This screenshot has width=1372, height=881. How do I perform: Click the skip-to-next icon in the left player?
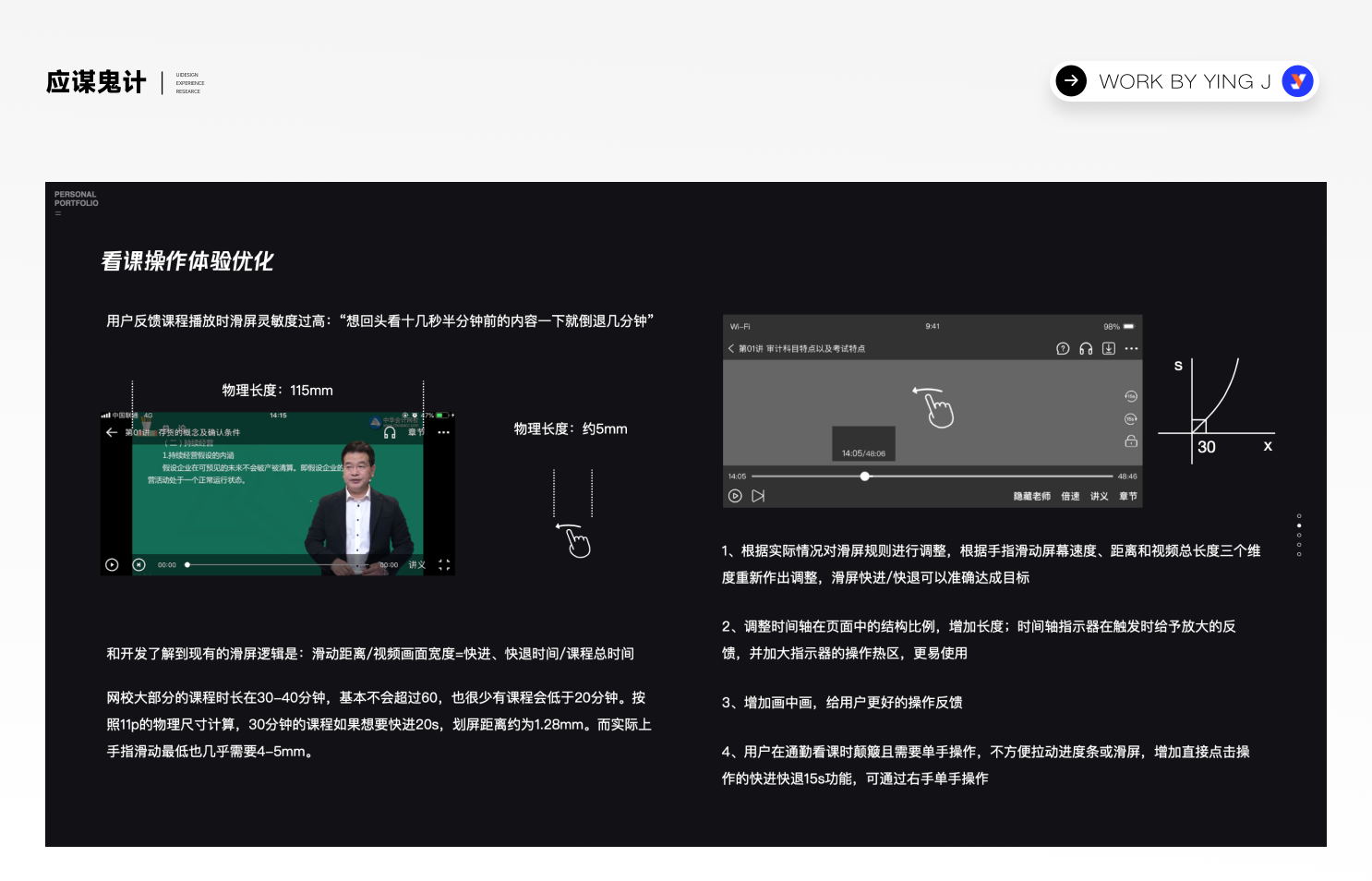[x=138, y=564]
